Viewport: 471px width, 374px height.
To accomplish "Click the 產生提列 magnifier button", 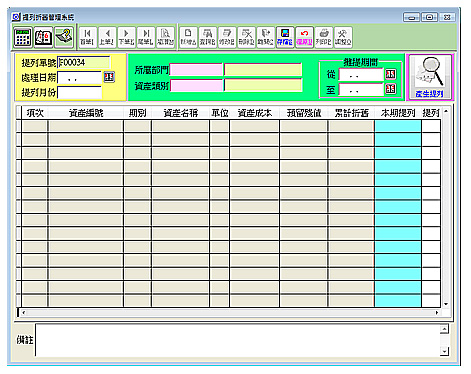I will [430, 77].
